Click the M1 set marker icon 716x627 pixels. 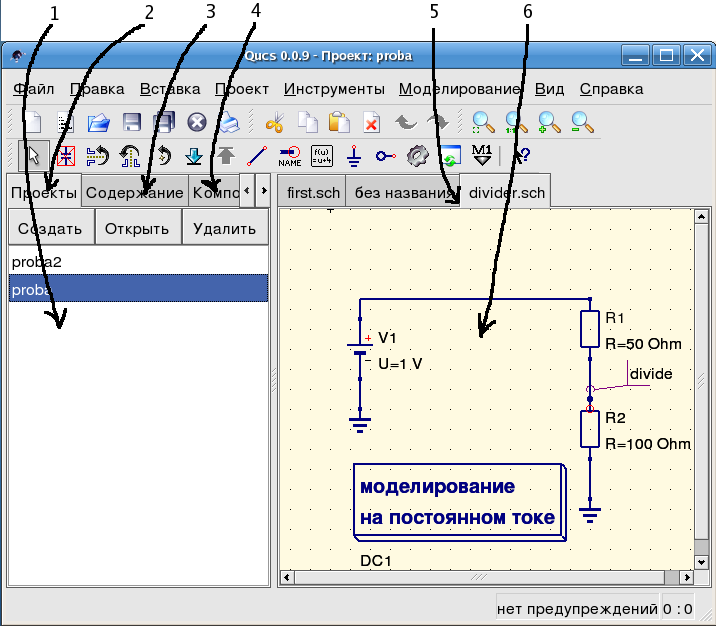(482, 155)
